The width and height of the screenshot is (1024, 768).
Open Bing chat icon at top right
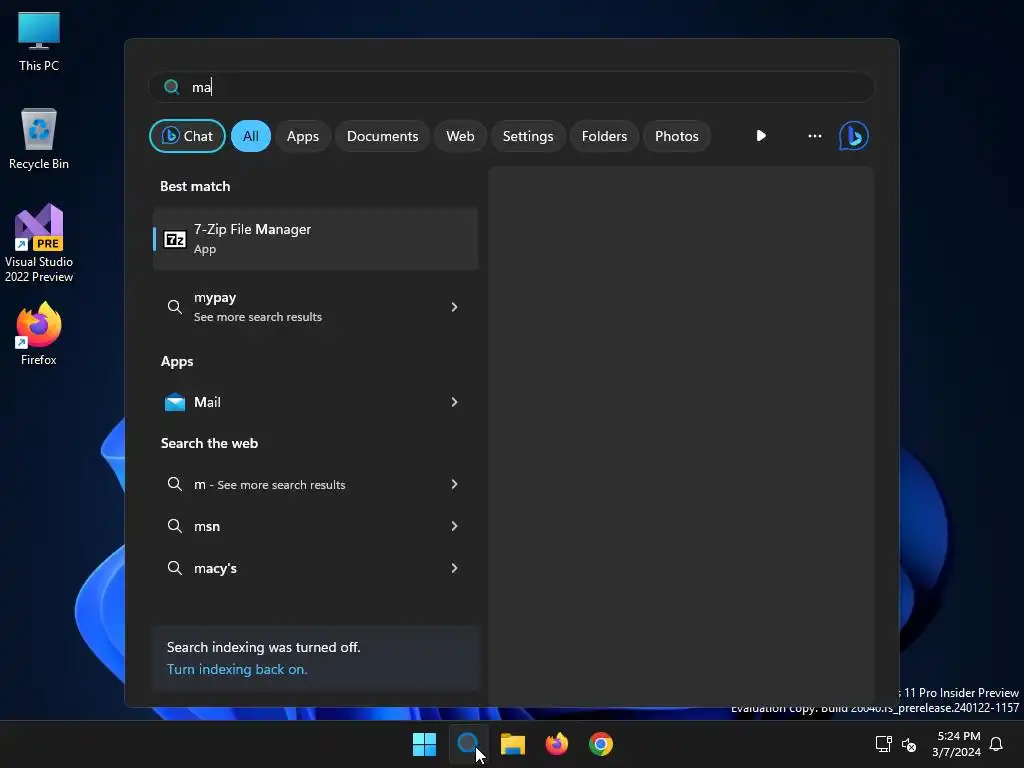pos(853,136)
